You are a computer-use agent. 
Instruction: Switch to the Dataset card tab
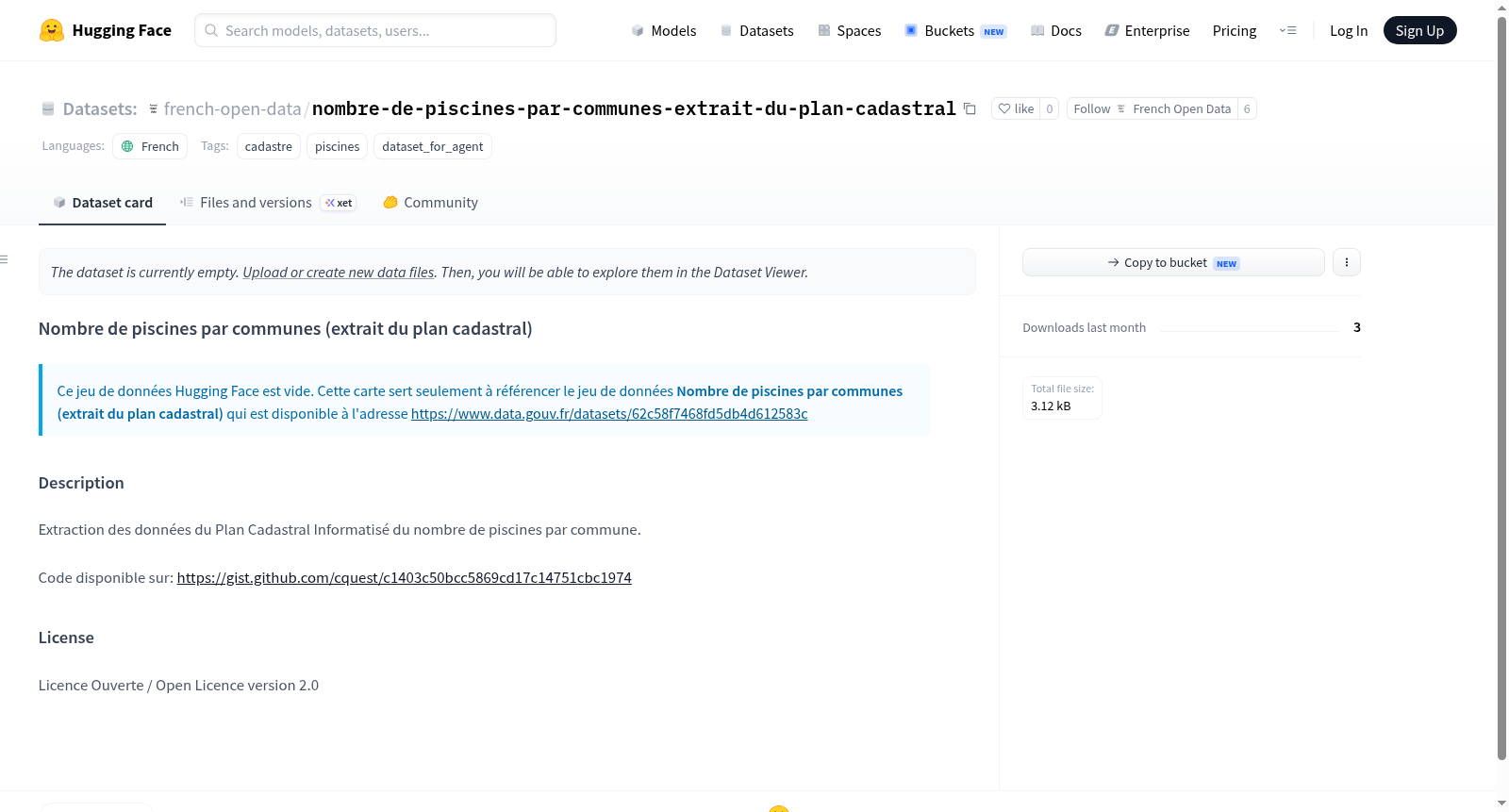tap(102, 203)
